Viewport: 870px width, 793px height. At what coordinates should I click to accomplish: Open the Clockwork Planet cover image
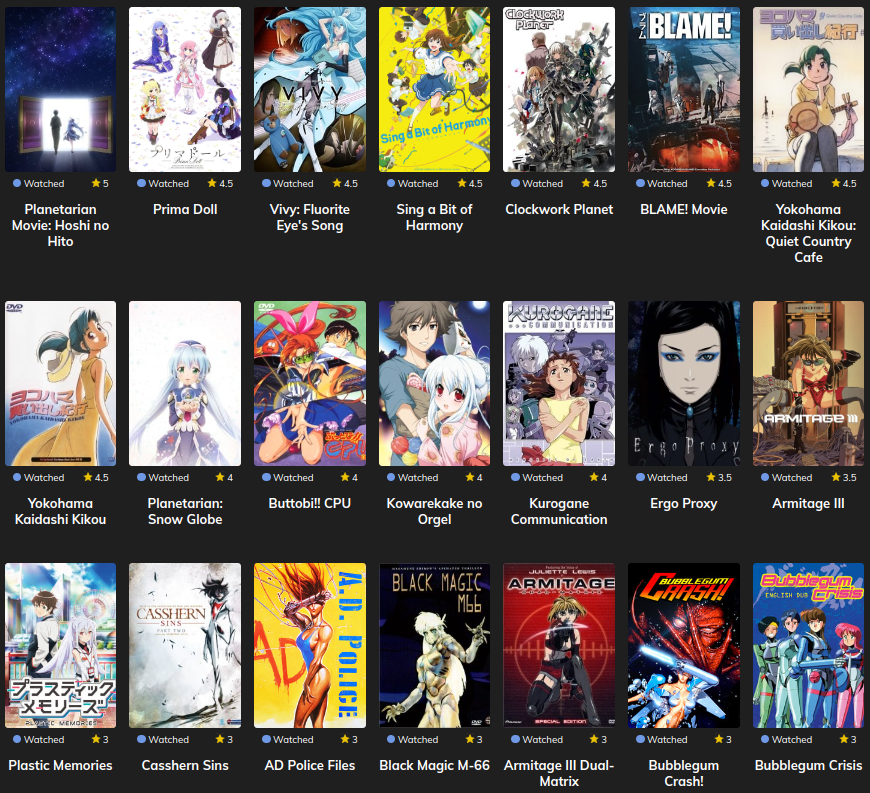(559, 89)
